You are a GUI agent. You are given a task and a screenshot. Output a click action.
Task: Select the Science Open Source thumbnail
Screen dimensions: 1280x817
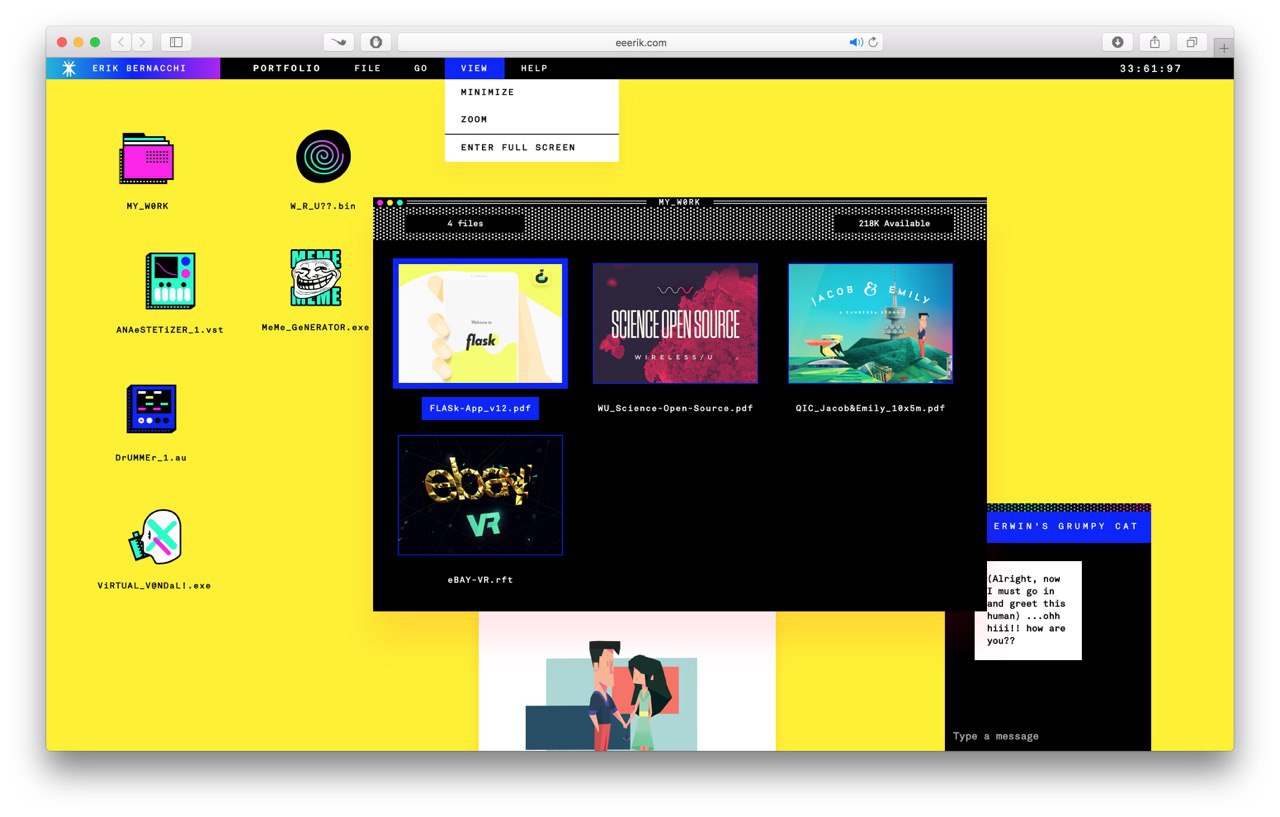tap(675, 323)
